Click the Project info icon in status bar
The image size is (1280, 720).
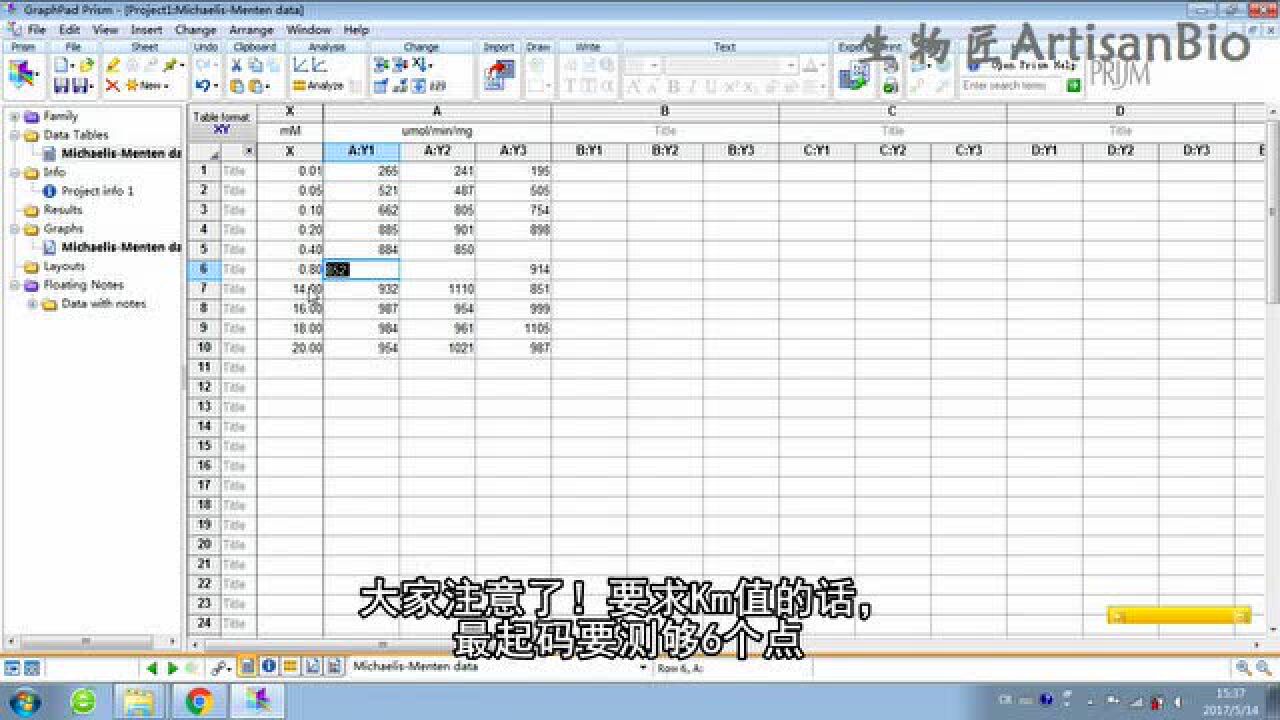click(x=268, y=665)
